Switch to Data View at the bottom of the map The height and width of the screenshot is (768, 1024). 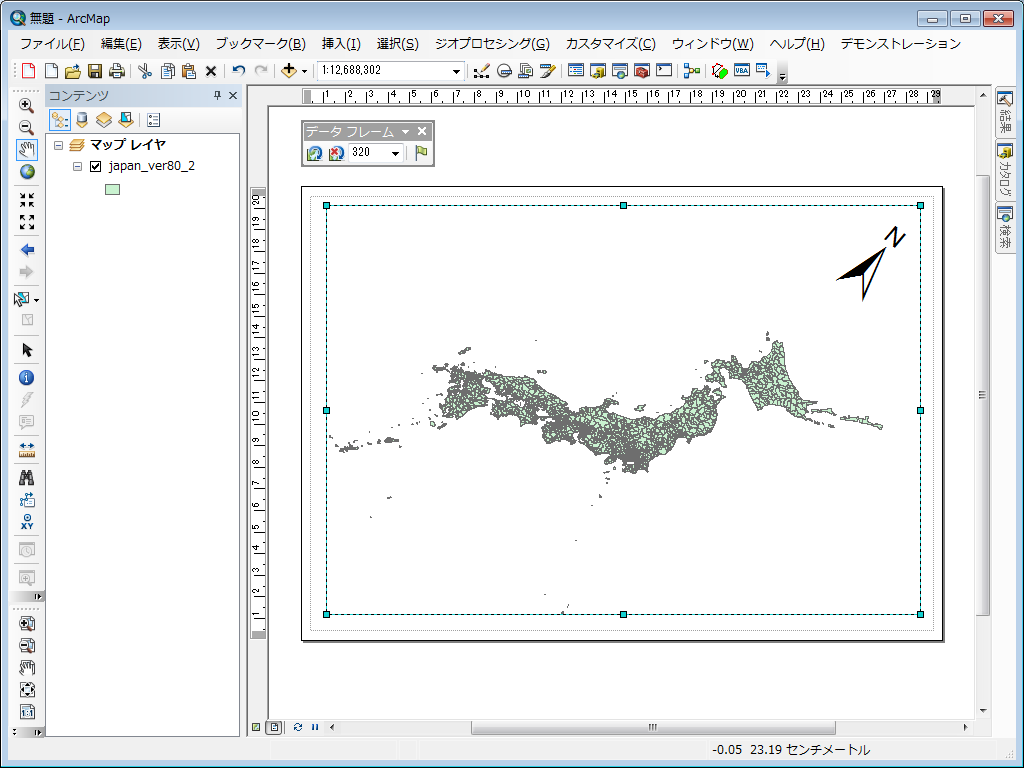click(x=257, y=727)
